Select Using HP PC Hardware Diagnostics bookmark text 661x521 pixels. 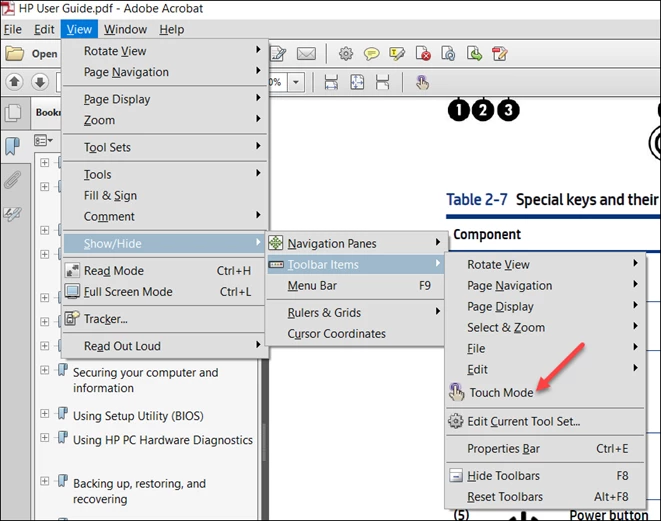(163, 440)
